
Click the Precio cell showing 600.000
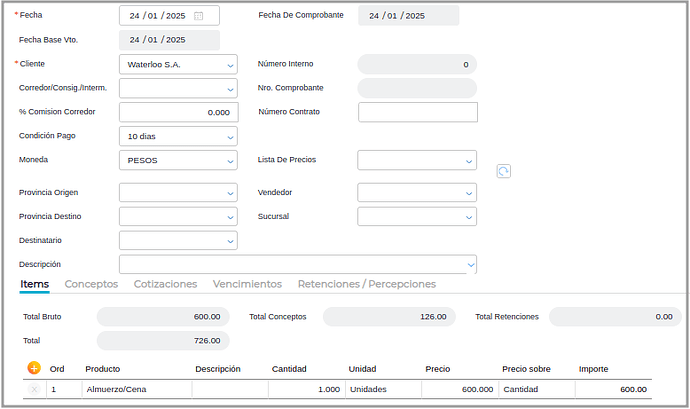coord(459,390)
